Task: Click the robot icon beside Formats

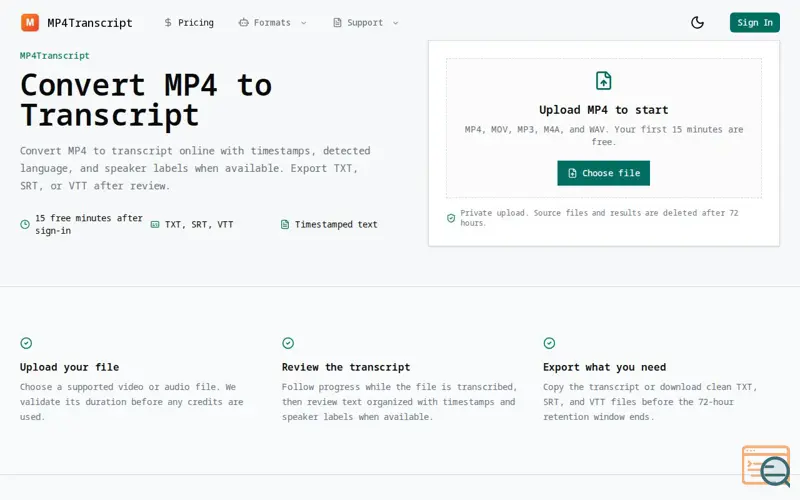Action: tap(243, 22)
